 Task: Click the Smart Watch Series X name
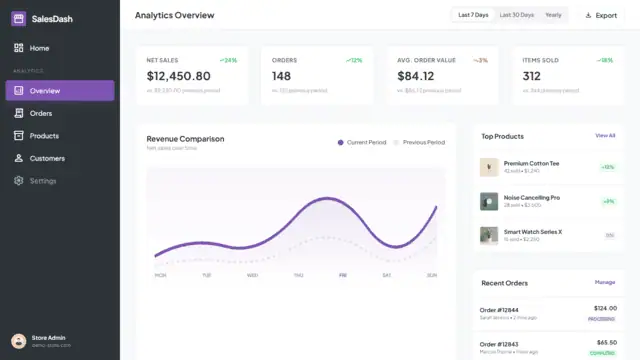point(533,232)
